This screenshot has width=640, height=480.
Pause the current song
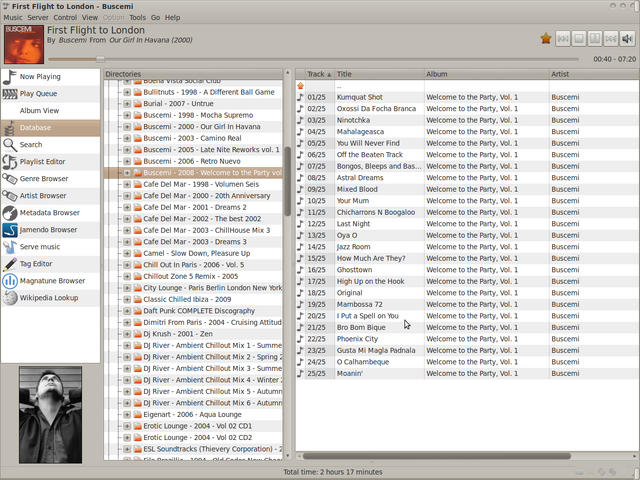click(595, 39)
